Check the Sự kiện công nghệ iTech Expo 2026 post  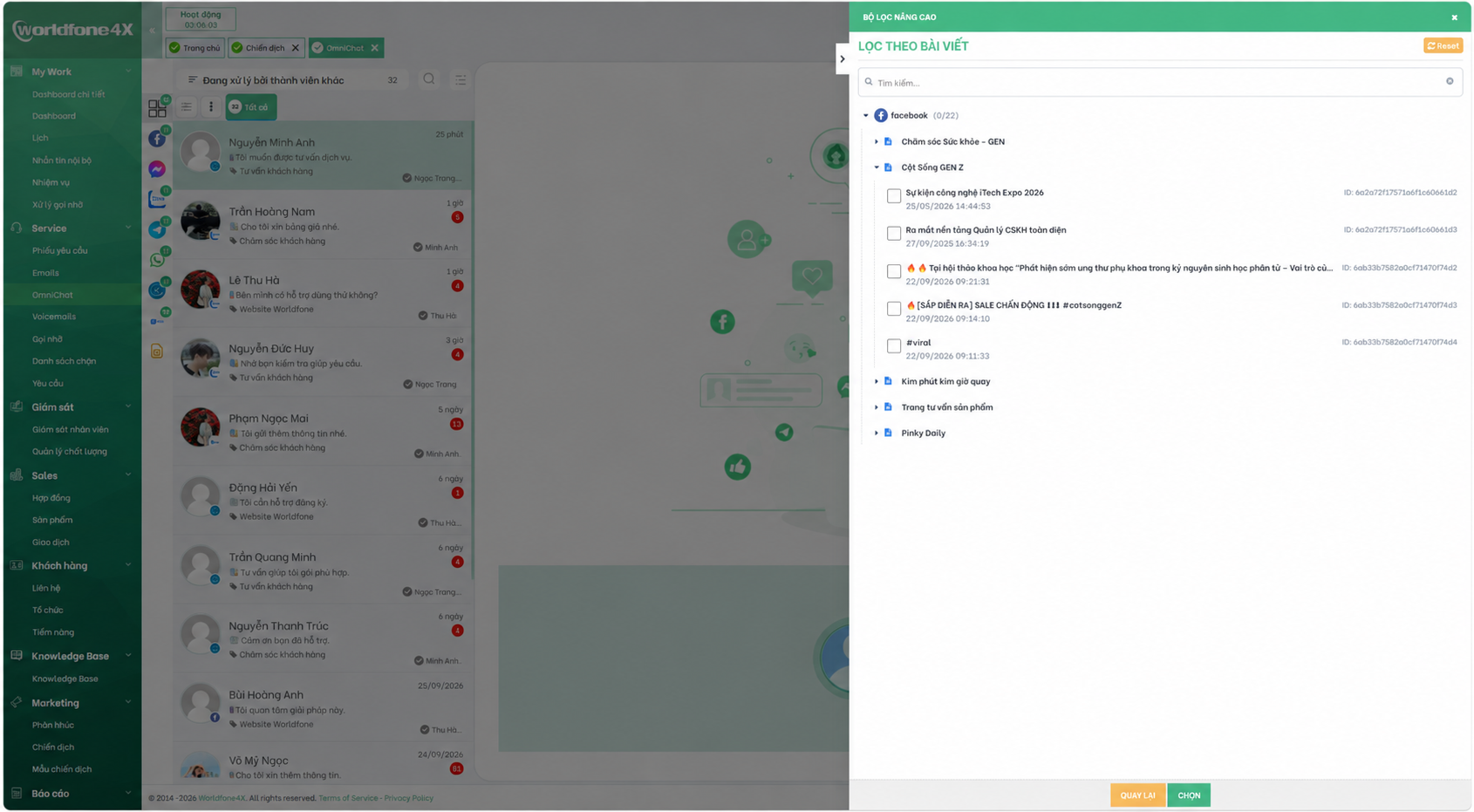pos(894,196)
